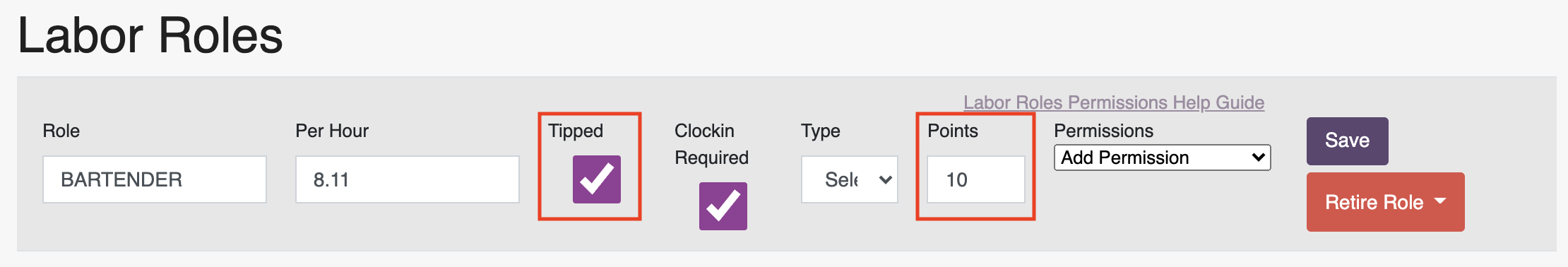
Task: Toggle the Tipped checkbox
Action: pyautogui.click(x=597, y=179)
